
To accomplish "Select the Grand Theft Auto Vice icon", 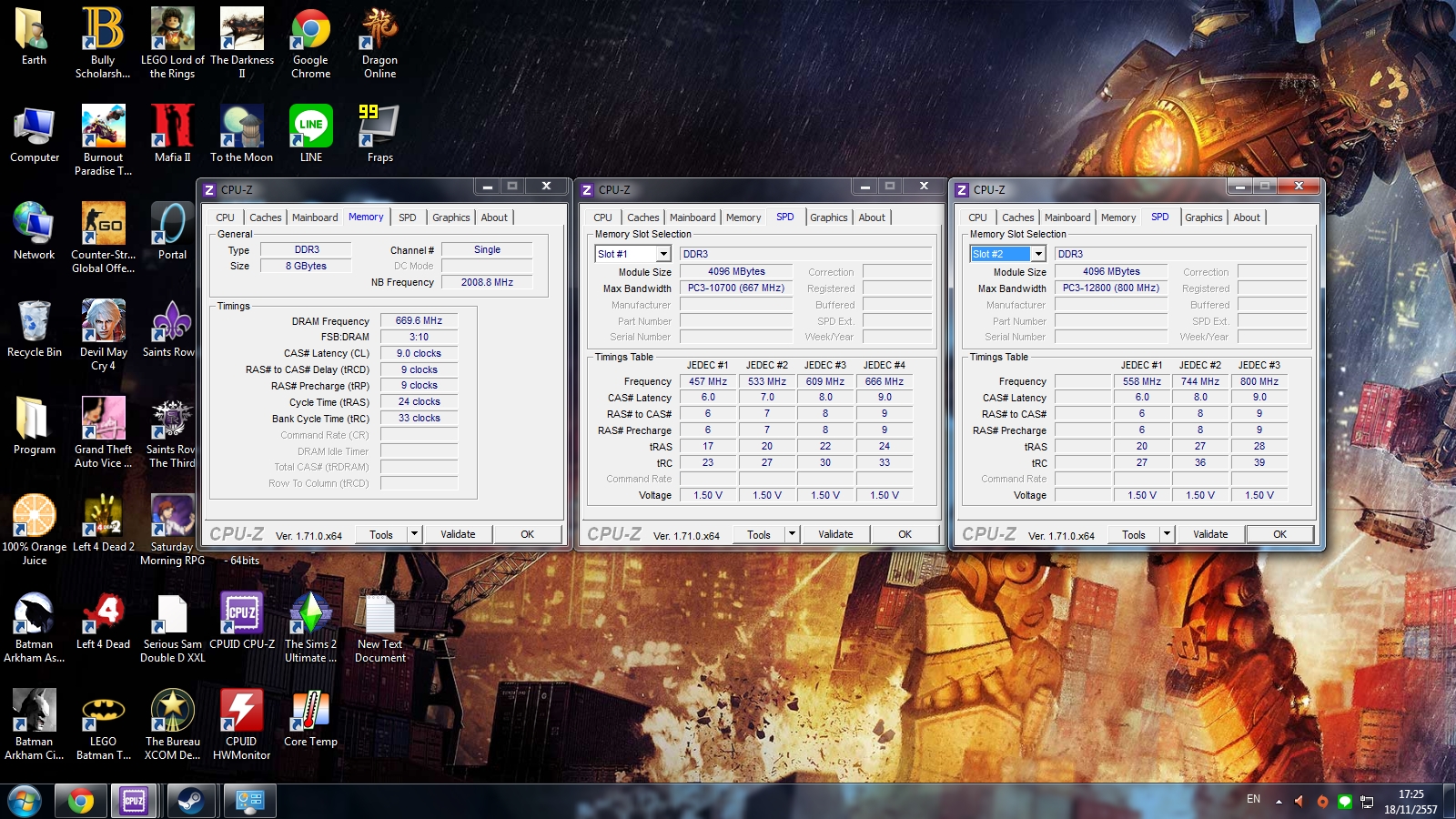I will point(103,432).
